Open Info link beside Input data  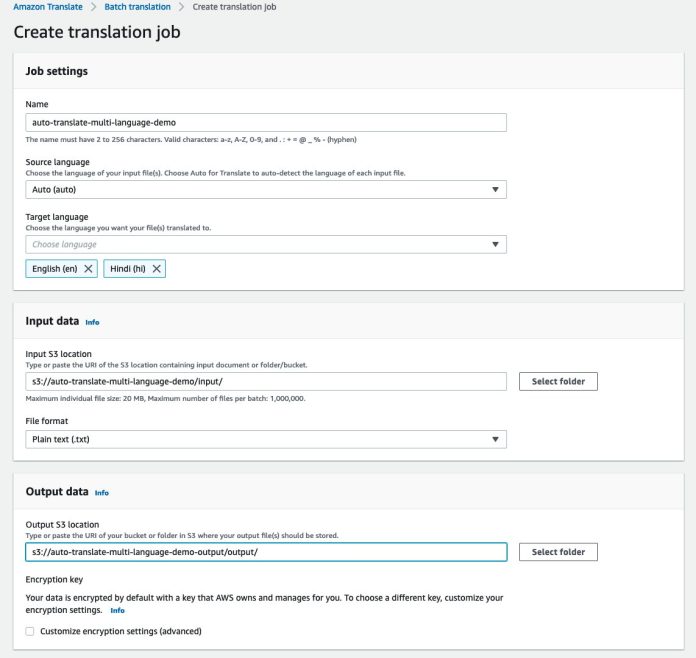tap(92, 322)
